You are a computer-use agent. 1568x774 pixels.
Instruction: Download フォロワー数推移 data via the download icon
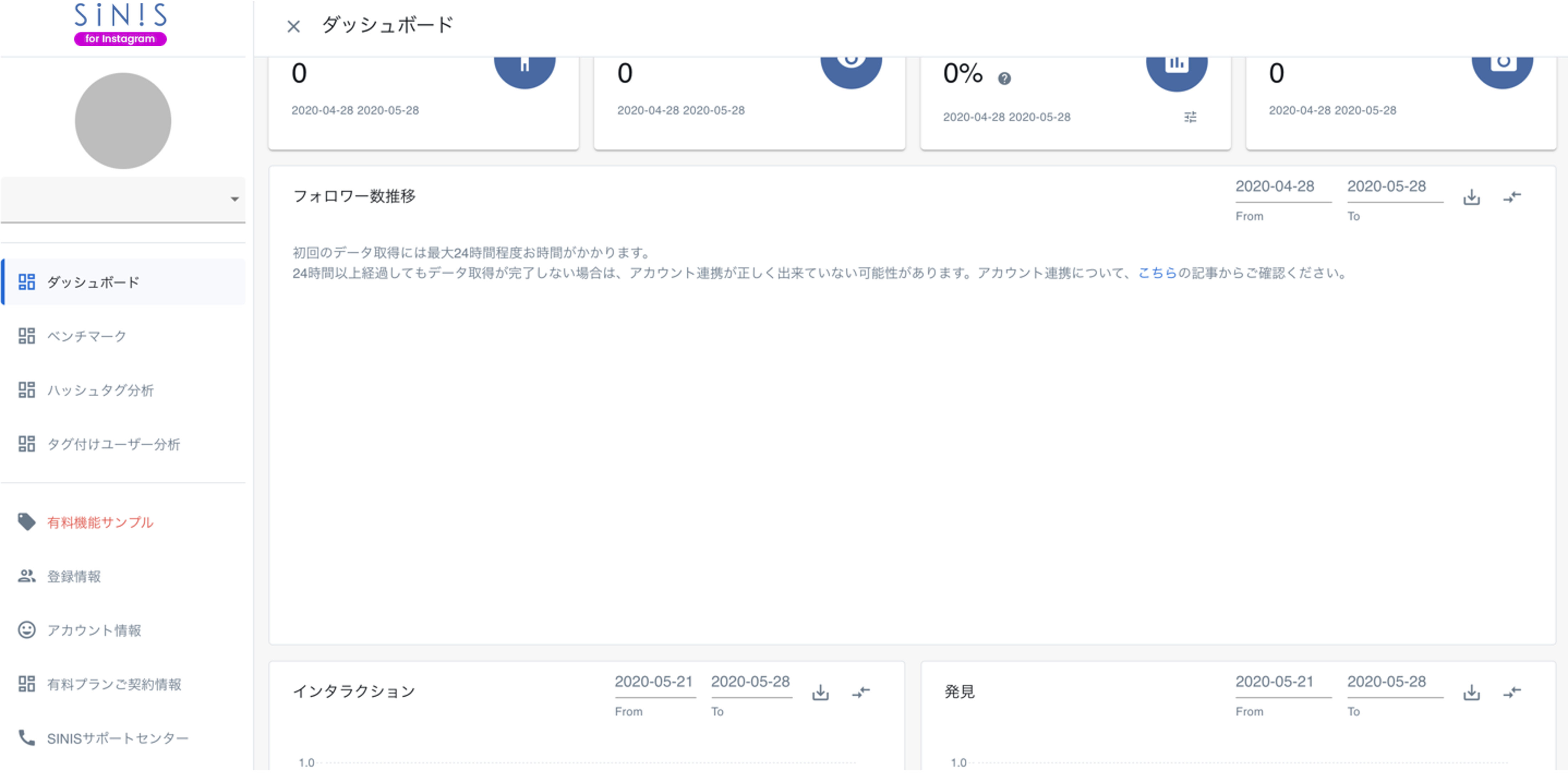(x=1471, y=197)
